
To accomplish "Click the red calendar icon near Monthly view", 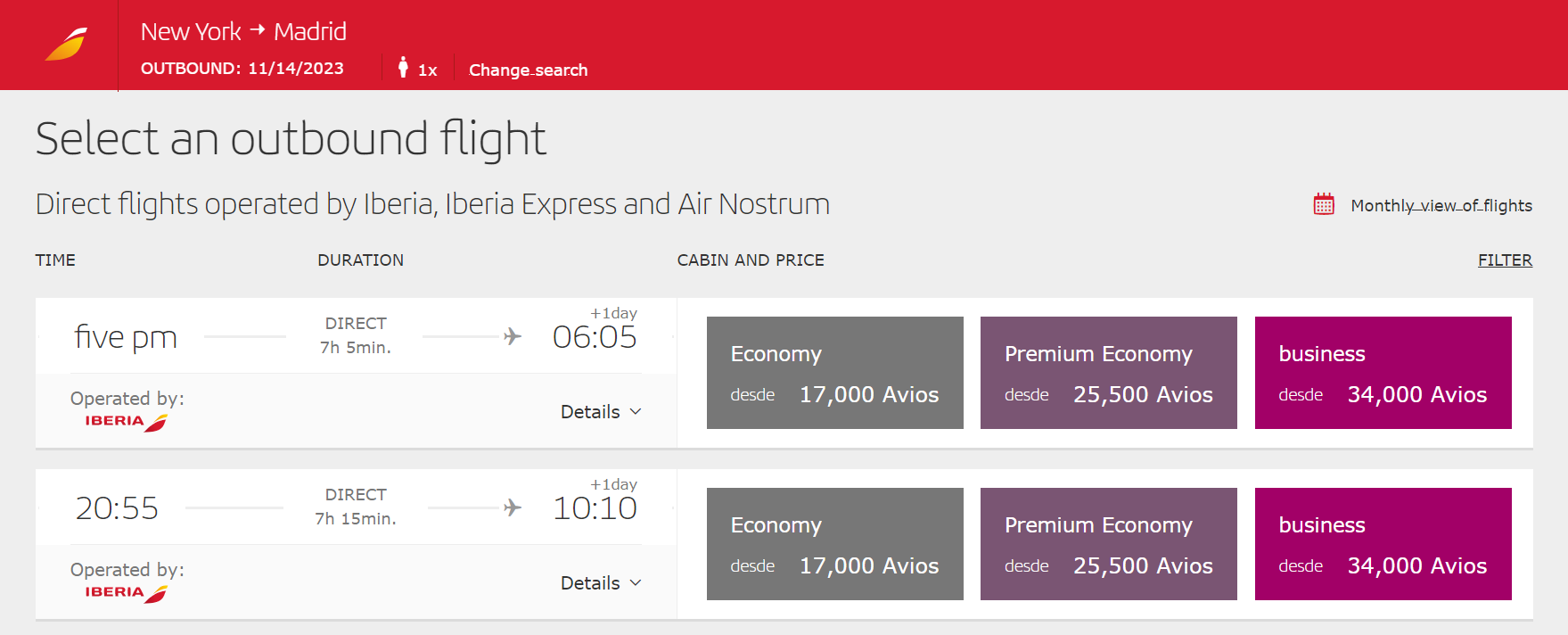I will tap(1323, 204).
